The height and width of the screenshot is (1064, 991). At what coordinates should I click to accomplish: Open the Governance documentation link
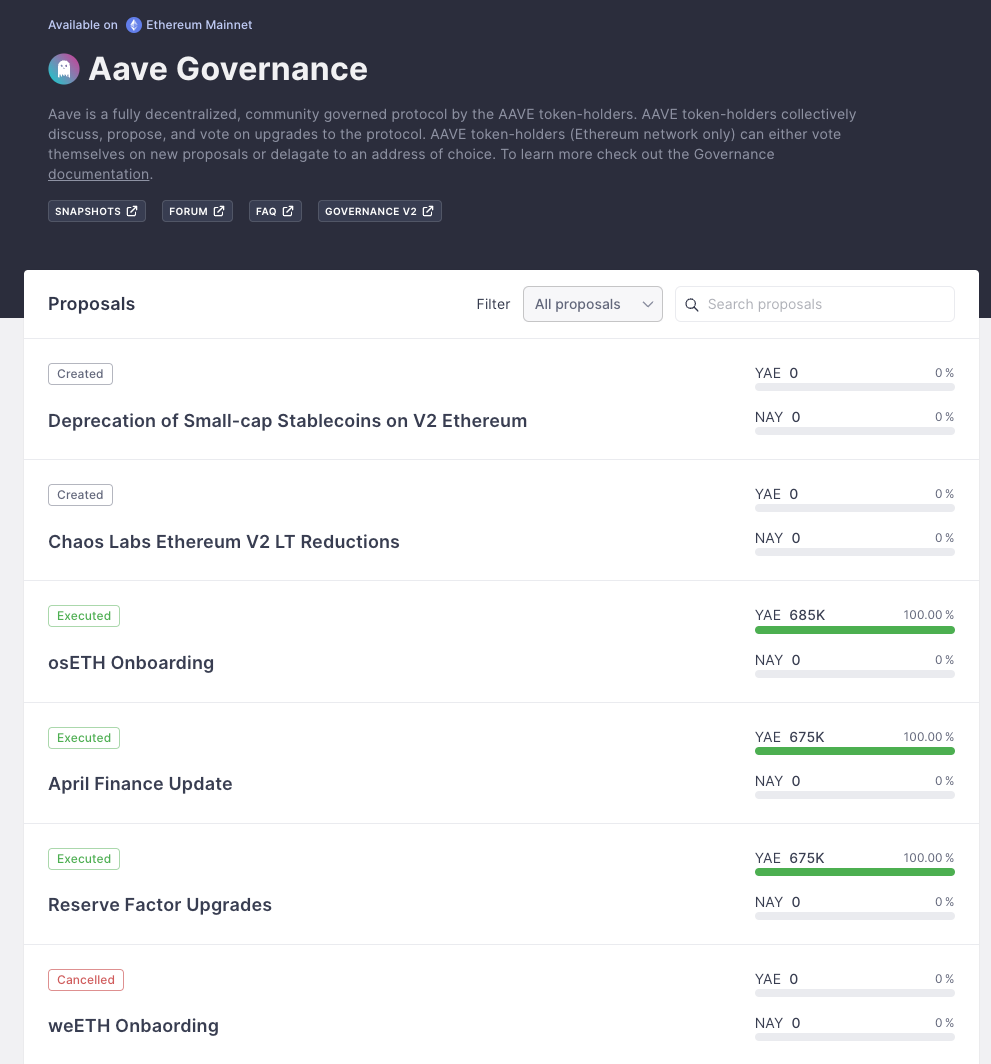(98, 174)
